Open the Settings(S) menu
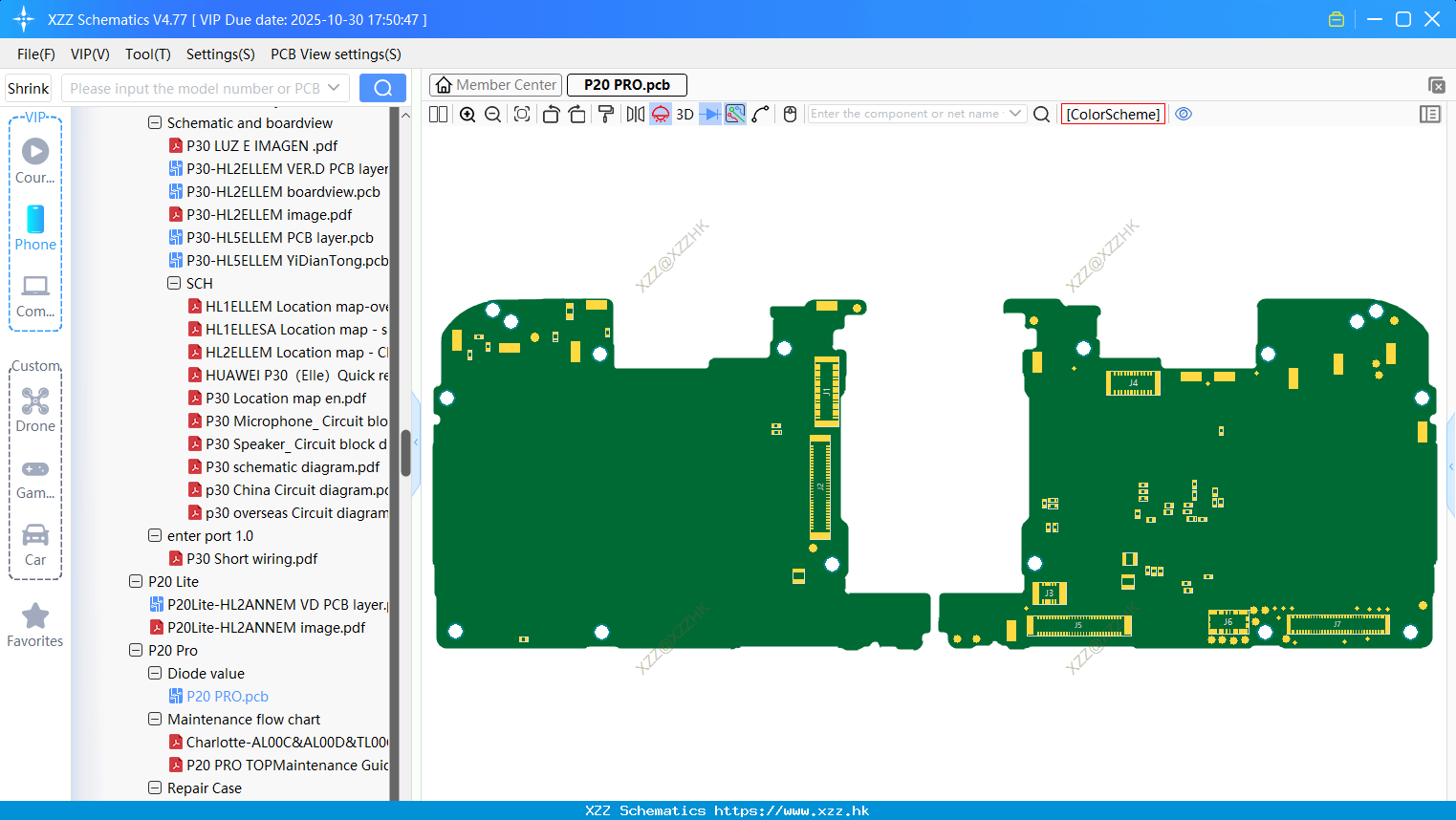Screen dimensions: 1456x820 tap(221, 54)
